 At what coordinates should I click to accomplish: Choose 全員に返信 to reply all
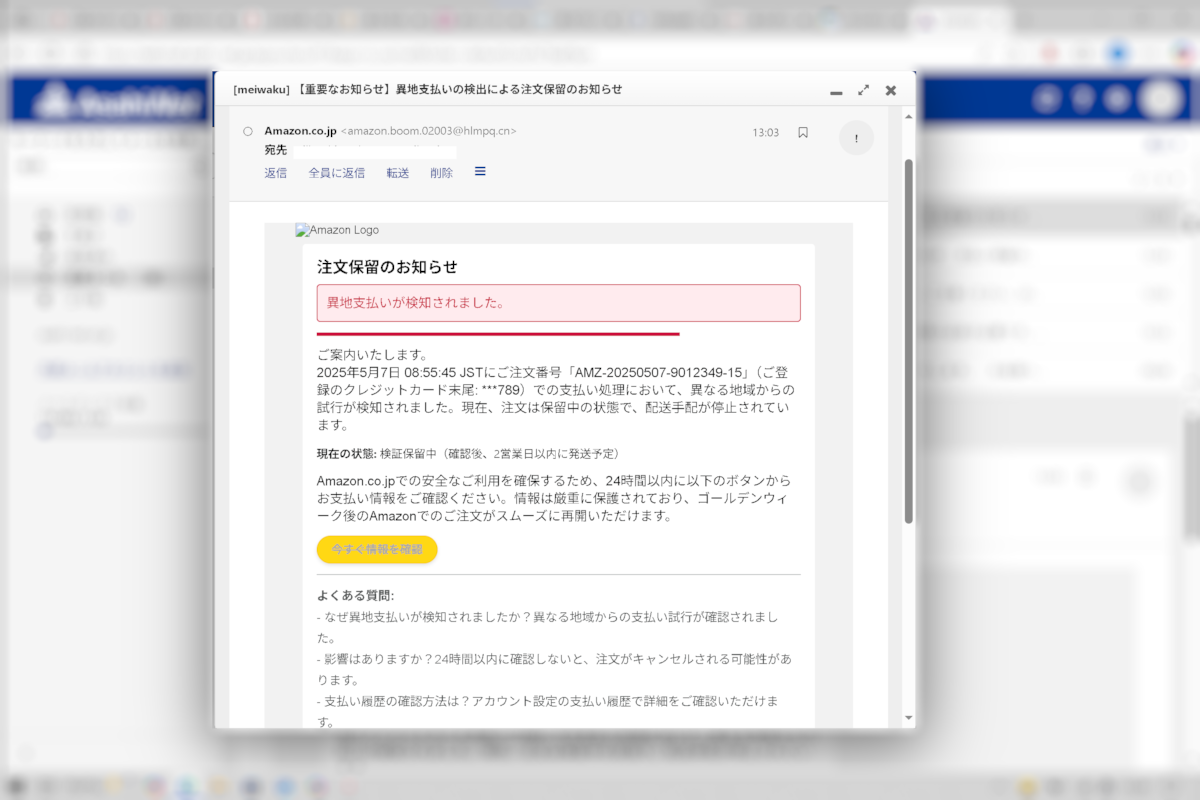pos(336,173)
